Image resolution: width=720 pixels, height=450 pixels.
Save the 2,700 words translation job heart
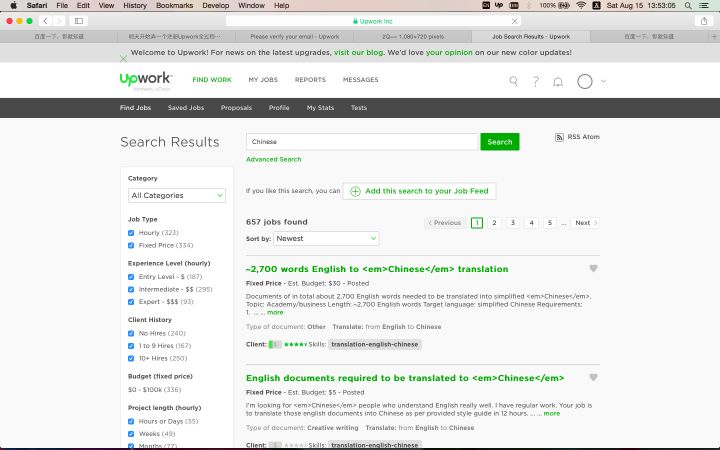(593, 268)
